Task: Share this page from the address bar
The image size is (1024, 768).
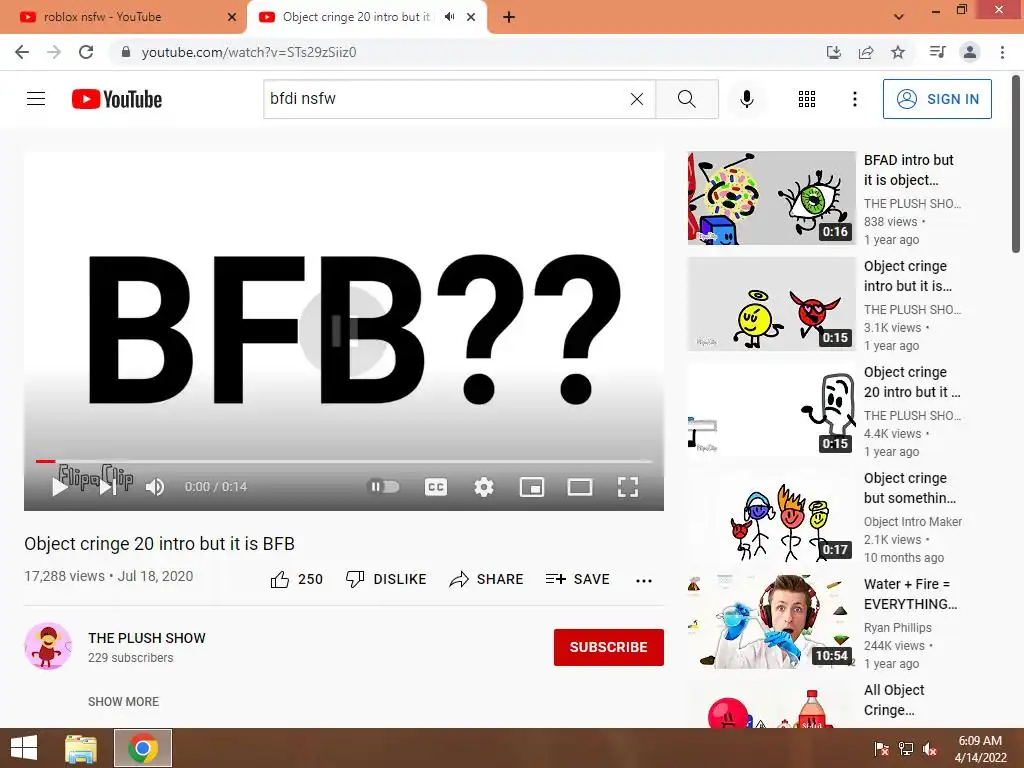Action: tap(866, 52)
